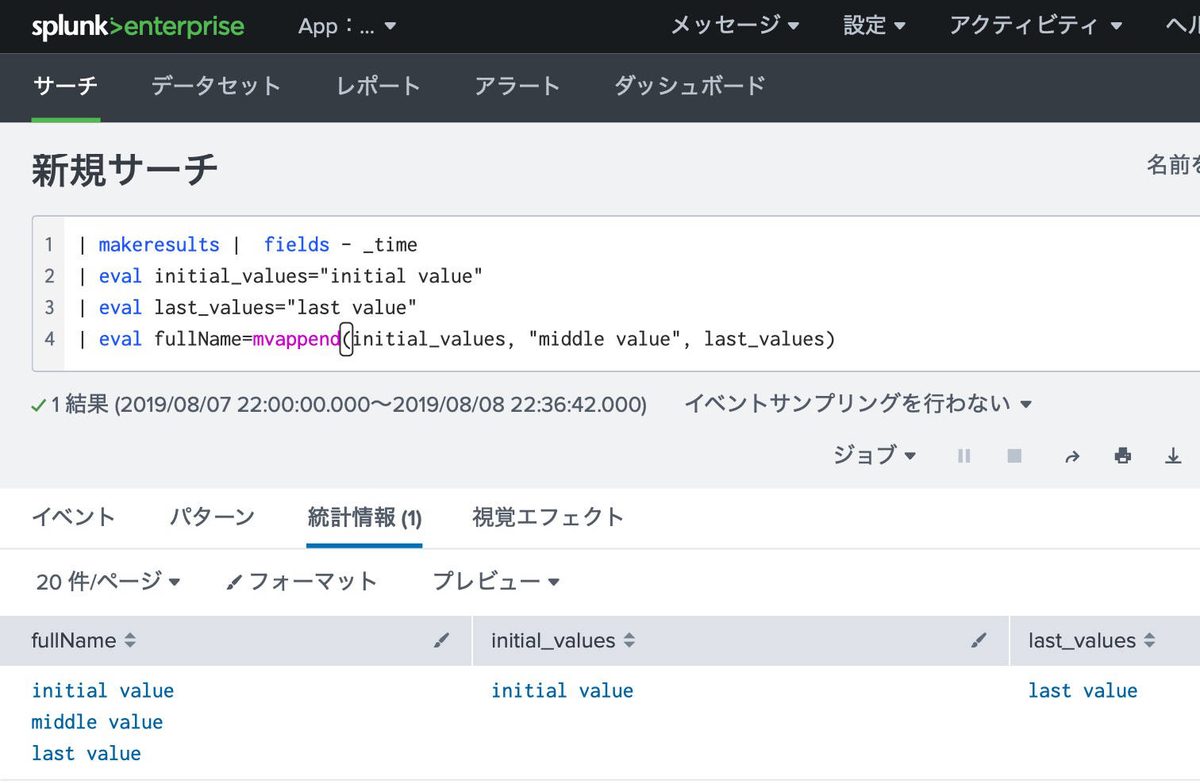Click the Splunk enterprise logo
This screenshot has height=784, width=1200.
coord(138,25)
